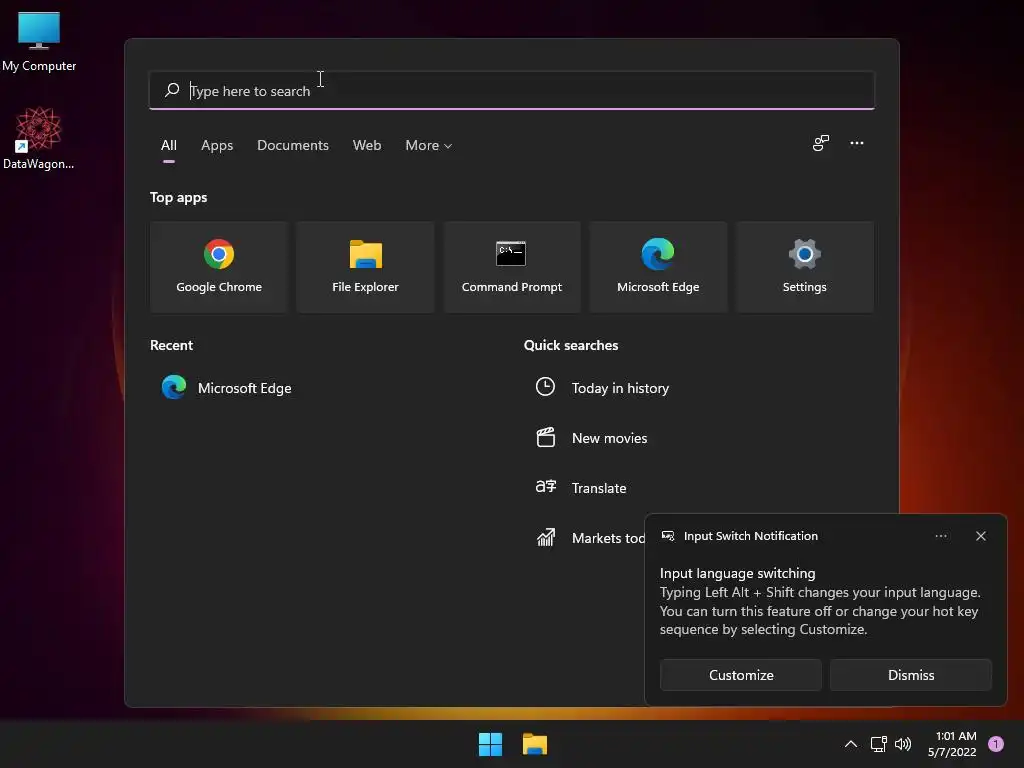Click the Windows Start button
Screen dimensions: 1024x768
pyautogui.click(x=490, y=744)
